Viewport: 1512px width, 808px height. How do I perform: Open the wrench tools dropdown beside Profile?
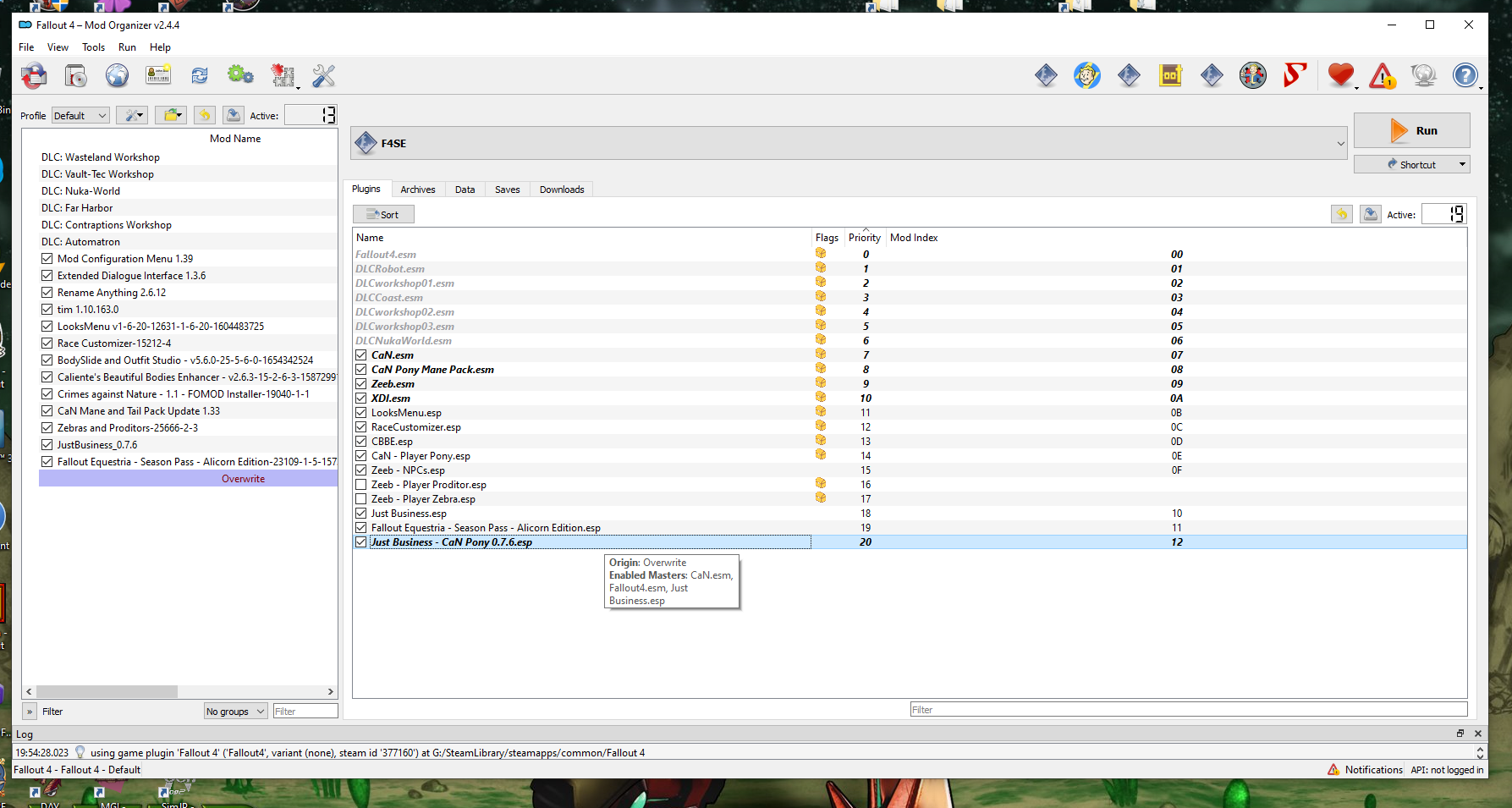pos(132,116)
